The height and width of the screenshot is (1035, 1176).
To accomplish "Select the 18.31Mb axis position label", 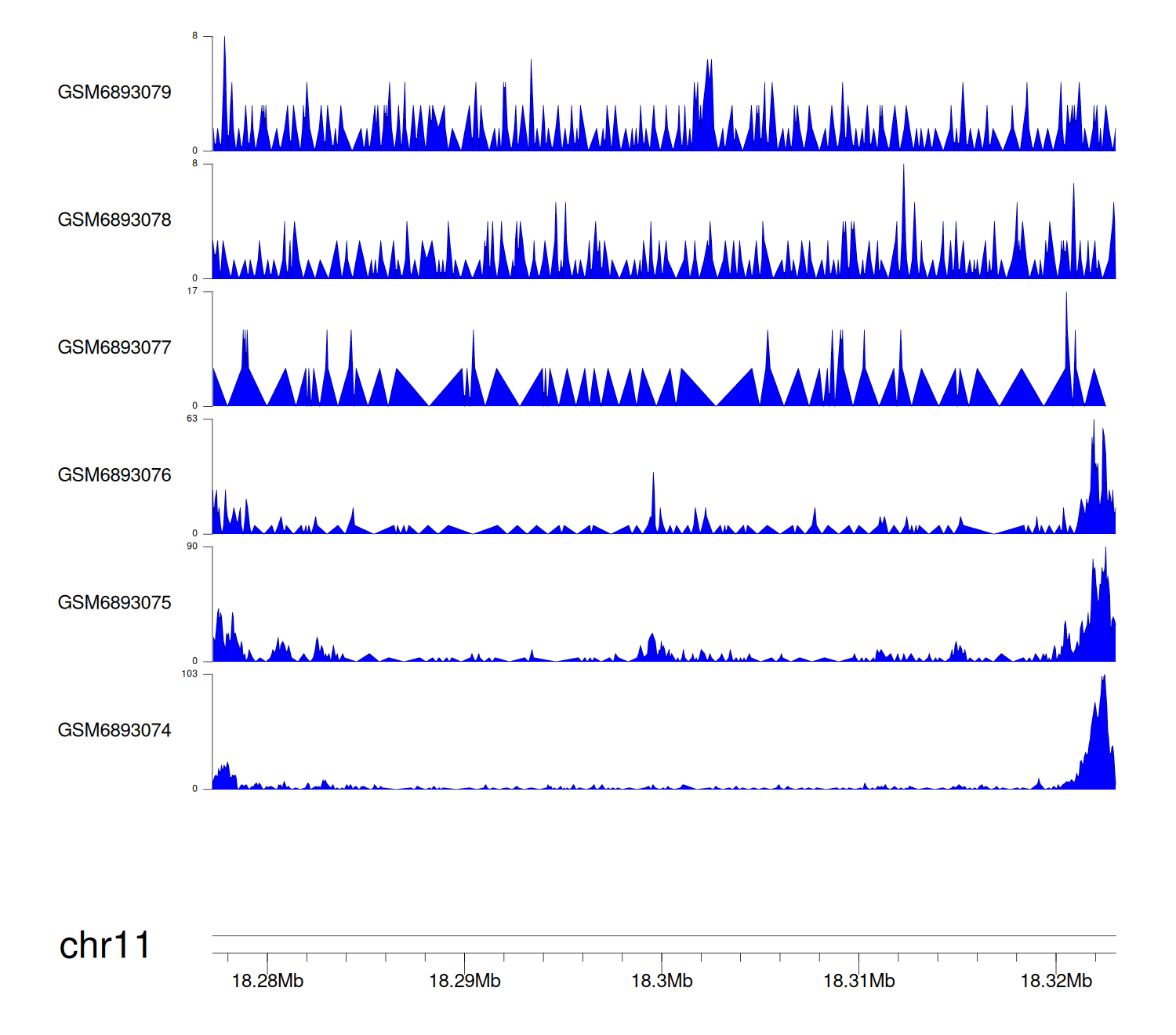I will coord(858,981).
